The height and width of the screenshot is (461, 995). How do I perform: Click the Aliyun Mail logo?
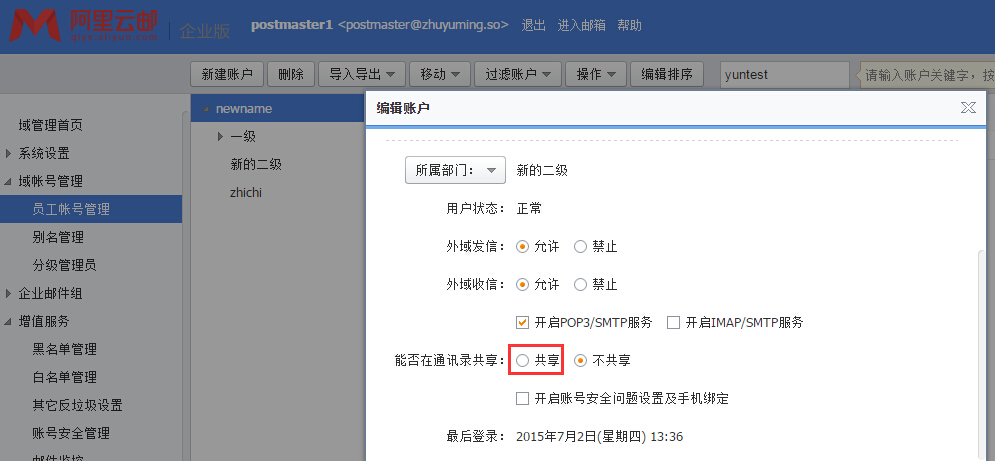[x=83, y=24]
